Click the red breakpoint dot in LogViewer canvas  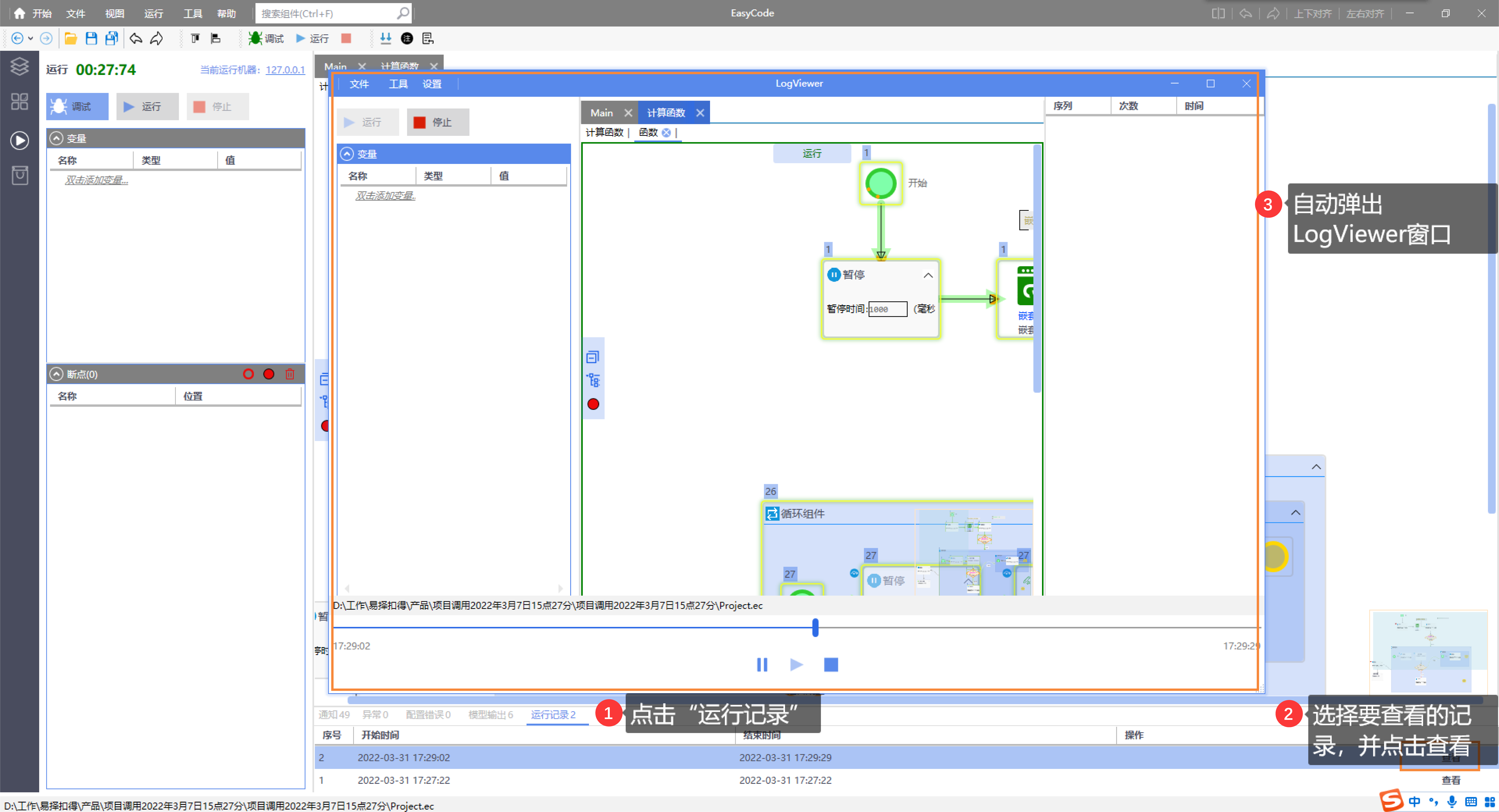pos(593,404)
